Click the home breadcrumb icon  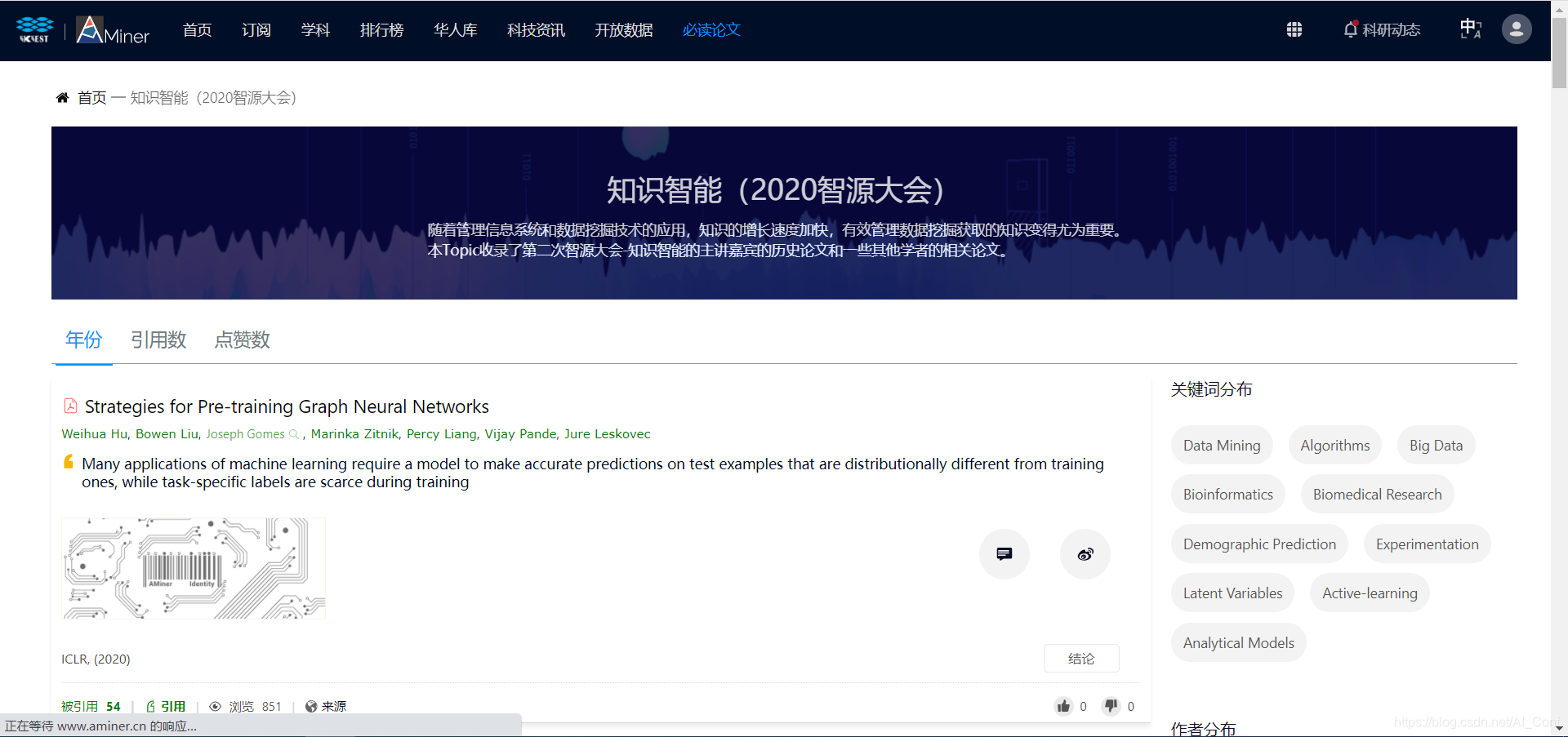tap(63, 97)
